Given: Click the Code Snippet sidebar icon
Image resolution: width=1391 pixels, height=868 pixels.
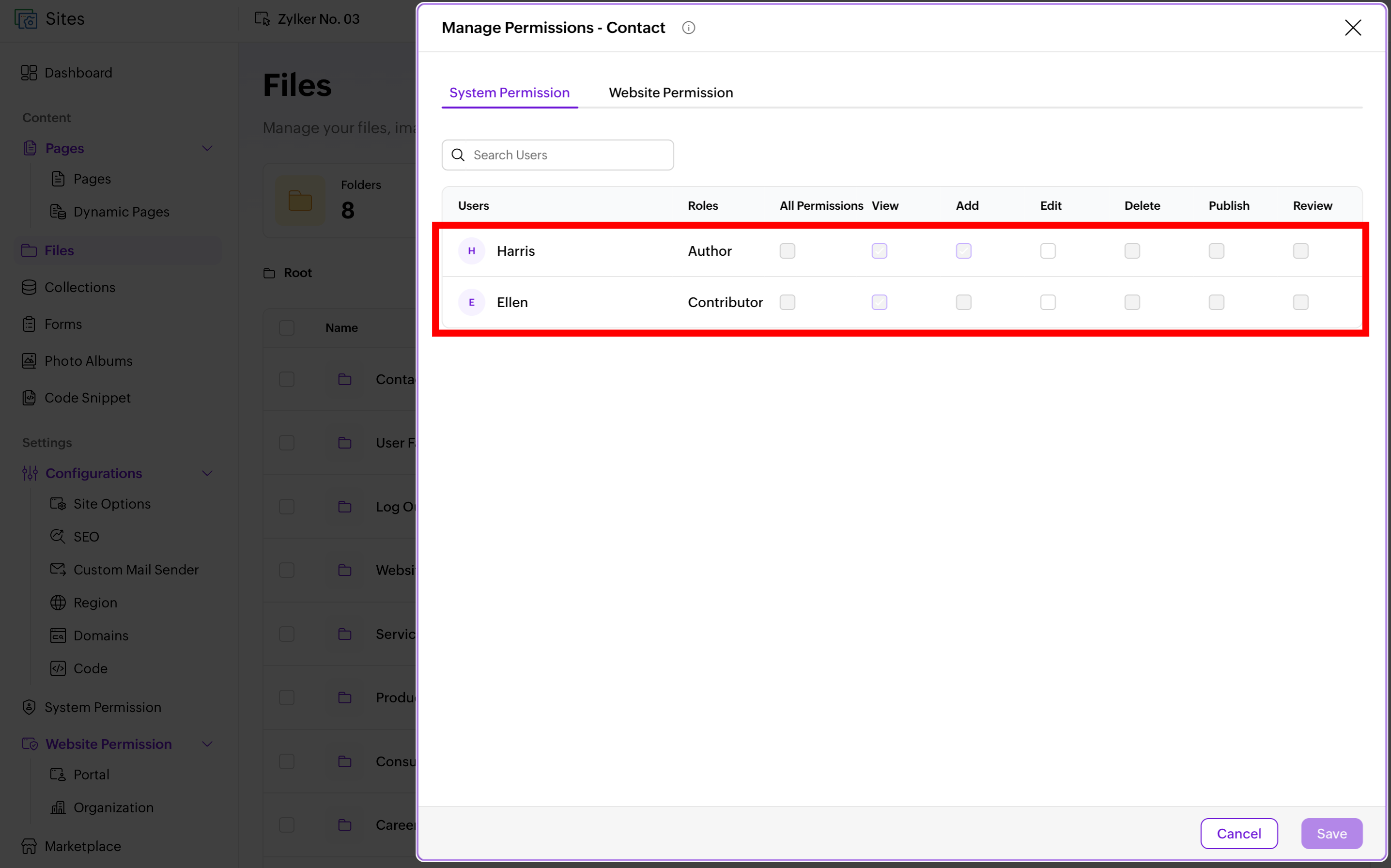Looking at the screenshot, I should tap(29, 397).
